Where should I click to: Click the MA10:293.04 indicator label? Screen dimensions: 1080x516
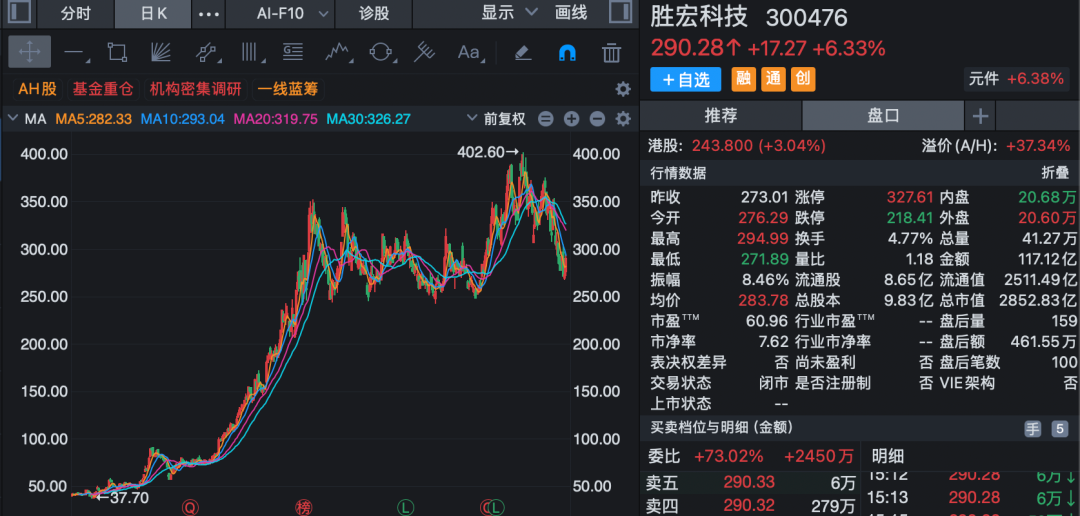[x=183, y=119]
